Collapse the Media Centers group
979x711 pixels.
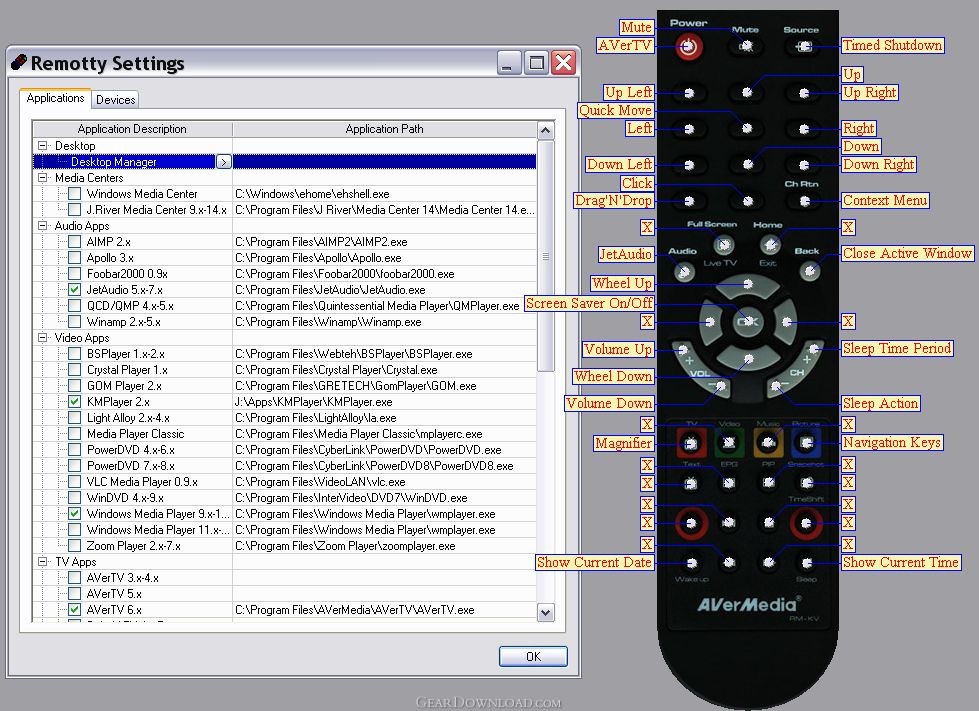tap(42, 178)
